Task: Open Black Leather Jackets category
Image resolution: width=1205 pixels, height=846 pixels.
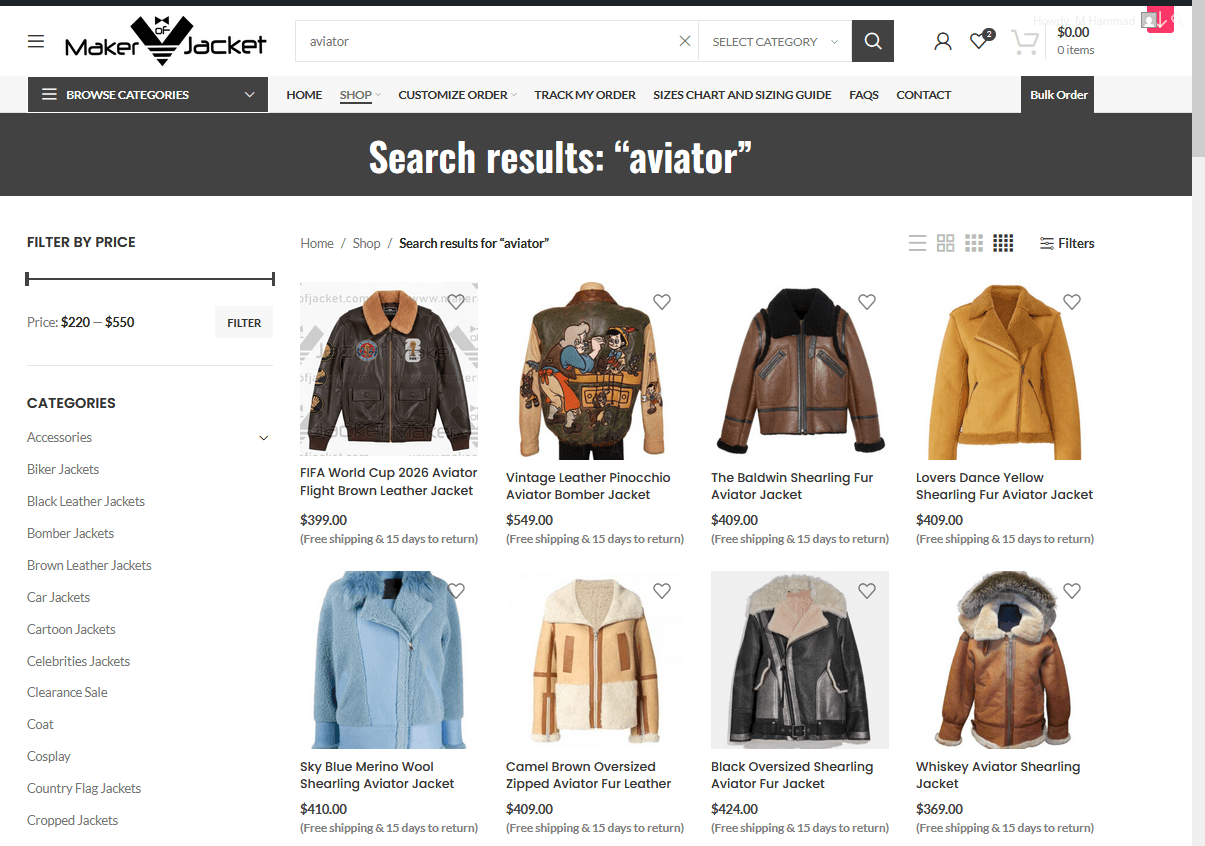Action: coord(86,501)
